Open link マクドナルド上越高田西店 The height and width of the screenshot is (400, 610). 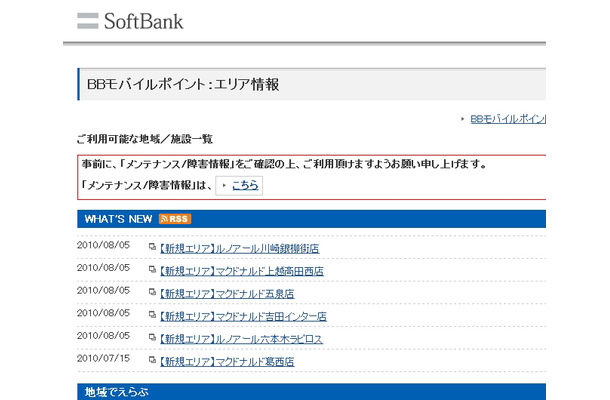click(x=242, y=271)
